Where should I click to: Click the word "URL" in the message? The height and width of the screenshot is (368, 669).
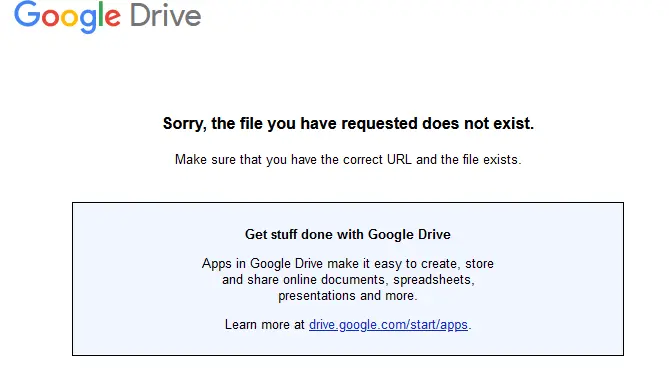[x=399, y=159]
